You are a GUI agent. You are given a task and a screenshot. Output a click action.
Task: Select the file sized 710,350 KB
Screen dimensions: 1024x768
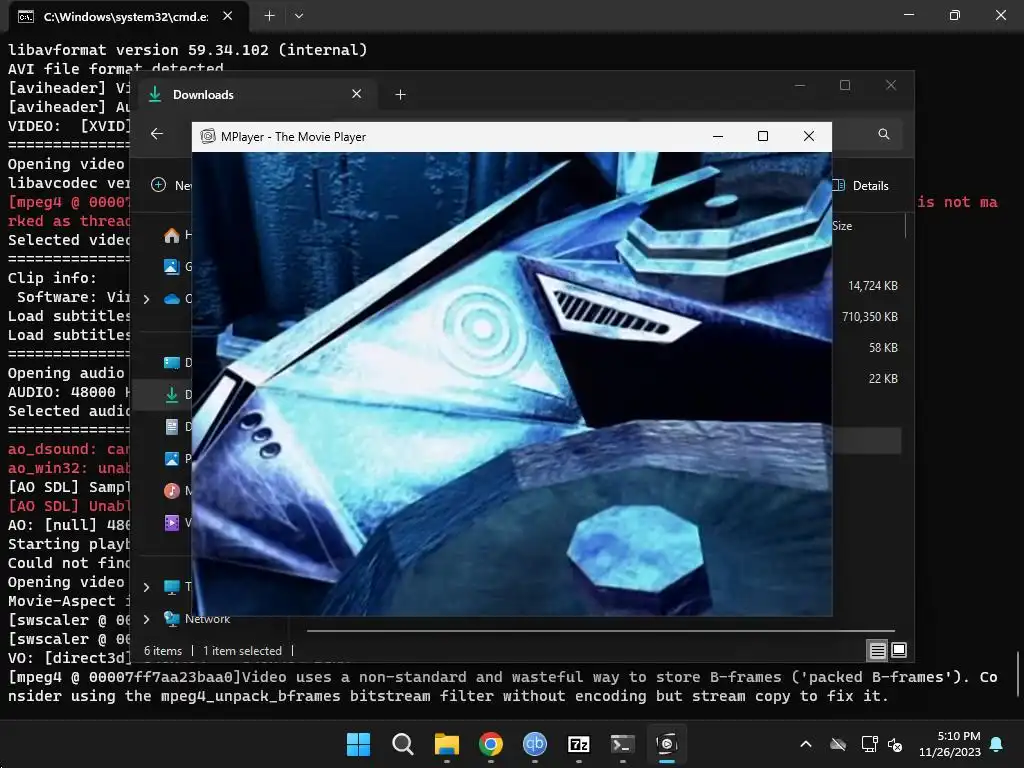[x=869, y=317]
